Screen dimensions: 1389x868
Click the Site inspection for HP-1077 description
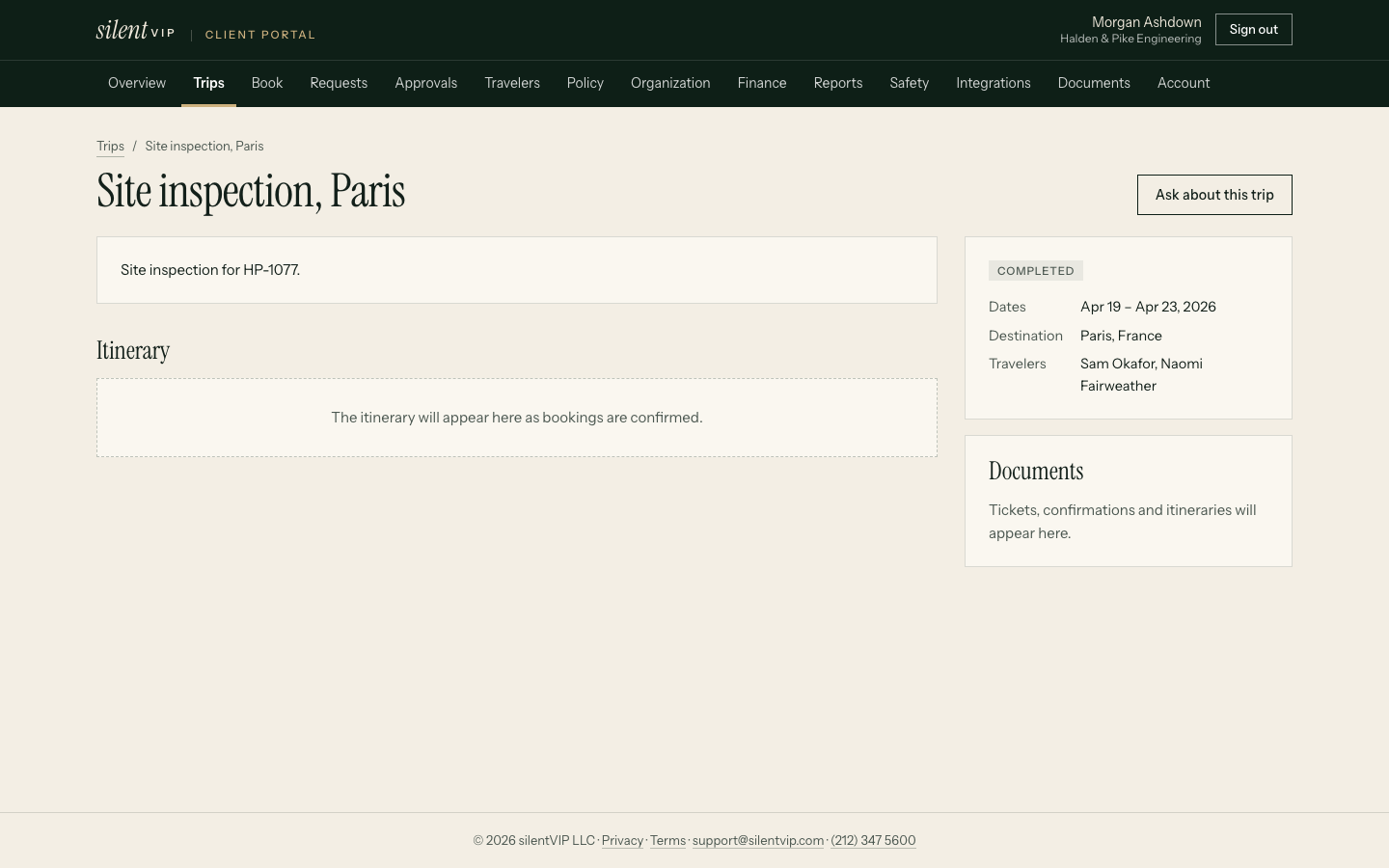210,270
